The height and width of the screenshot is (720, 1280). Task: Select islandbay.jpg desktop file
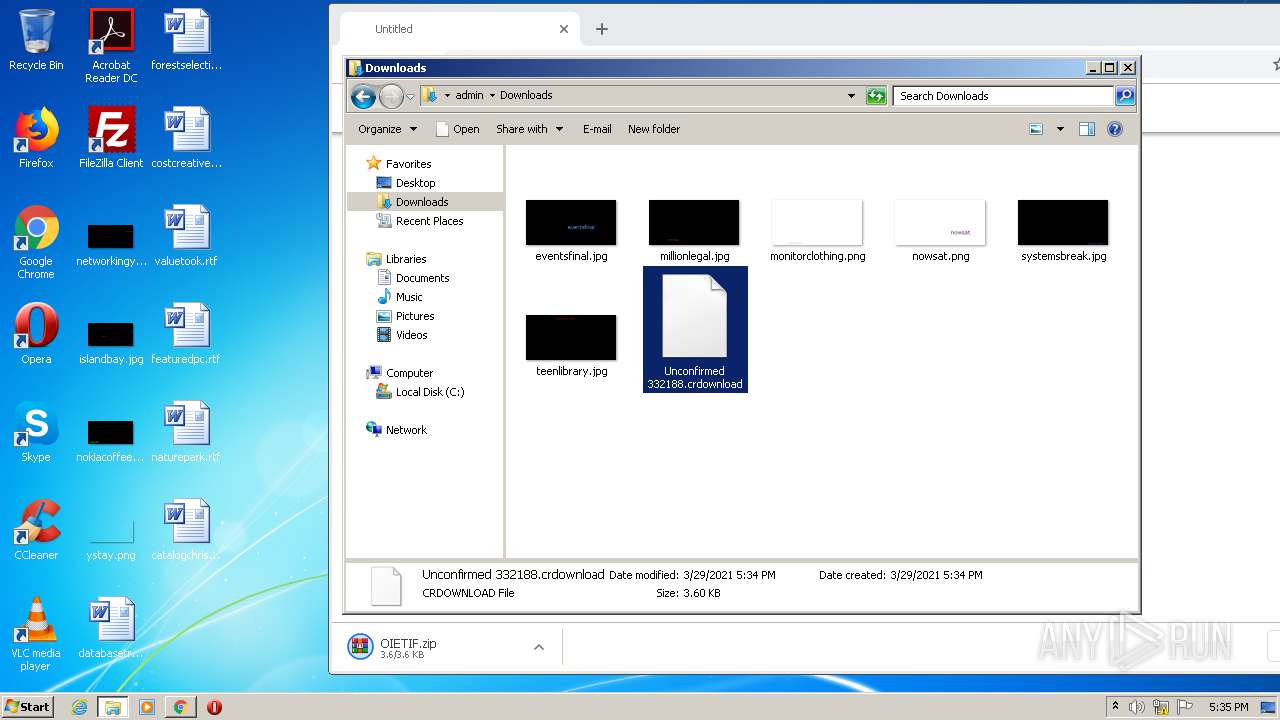click(x=111, y=343)
